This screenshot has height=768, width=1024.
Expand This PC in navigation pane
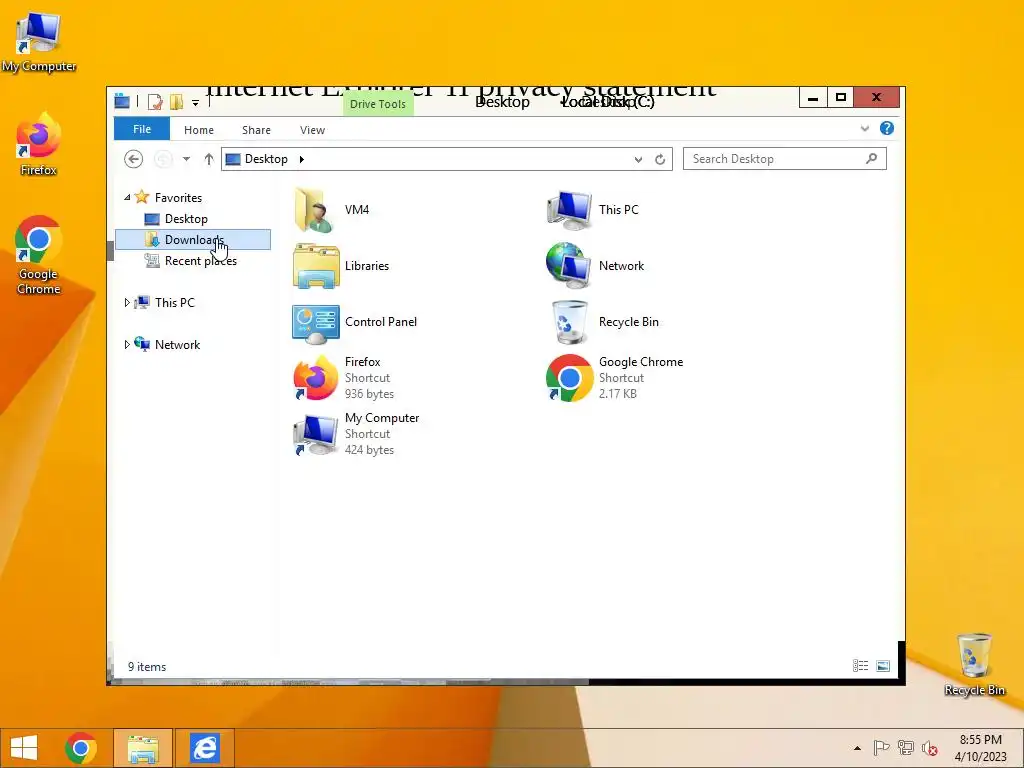click(127, 302)
